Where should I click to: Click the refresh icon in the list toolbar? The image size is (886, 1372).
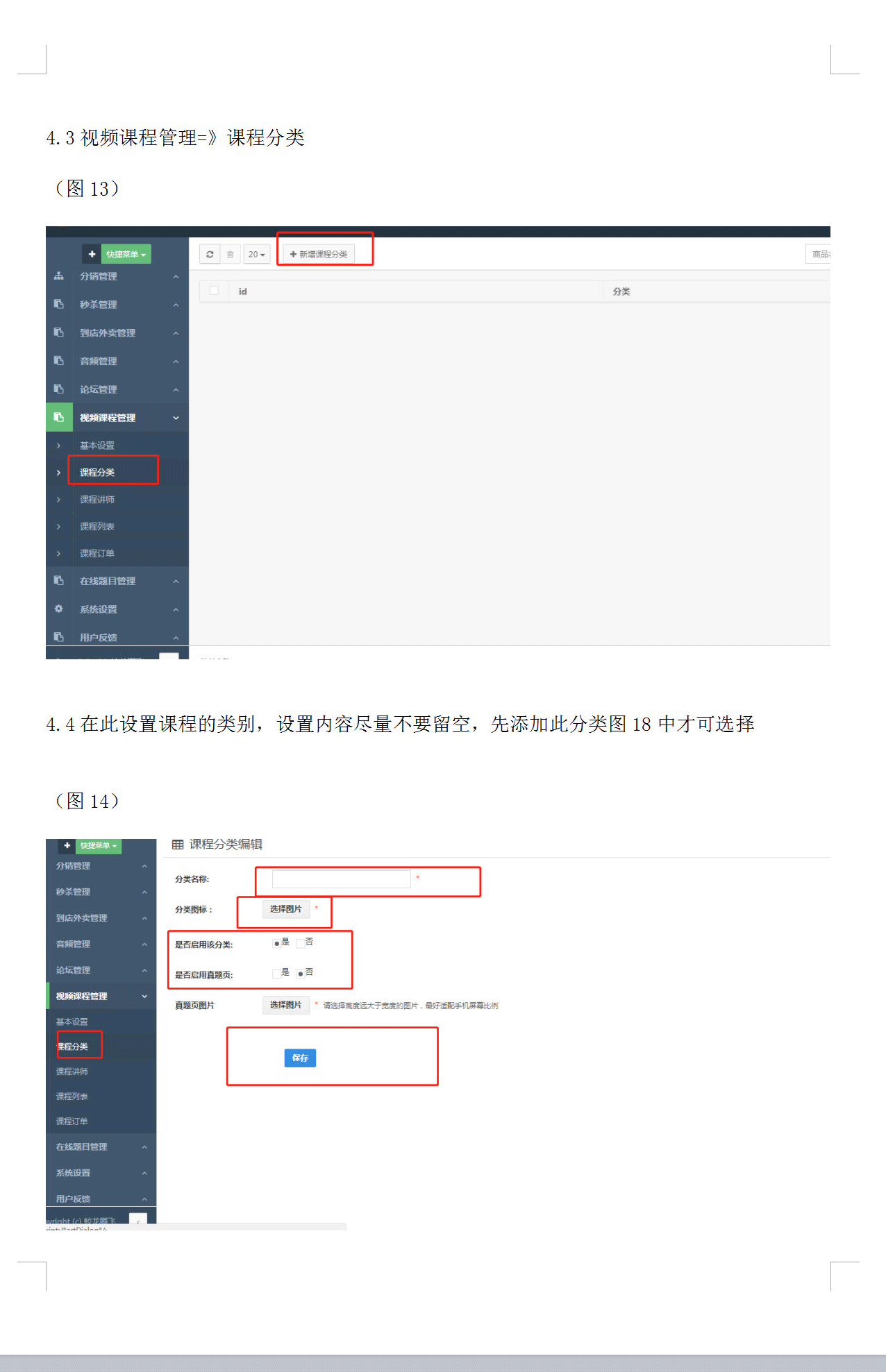pyautogui.click(x=210, y=255)
